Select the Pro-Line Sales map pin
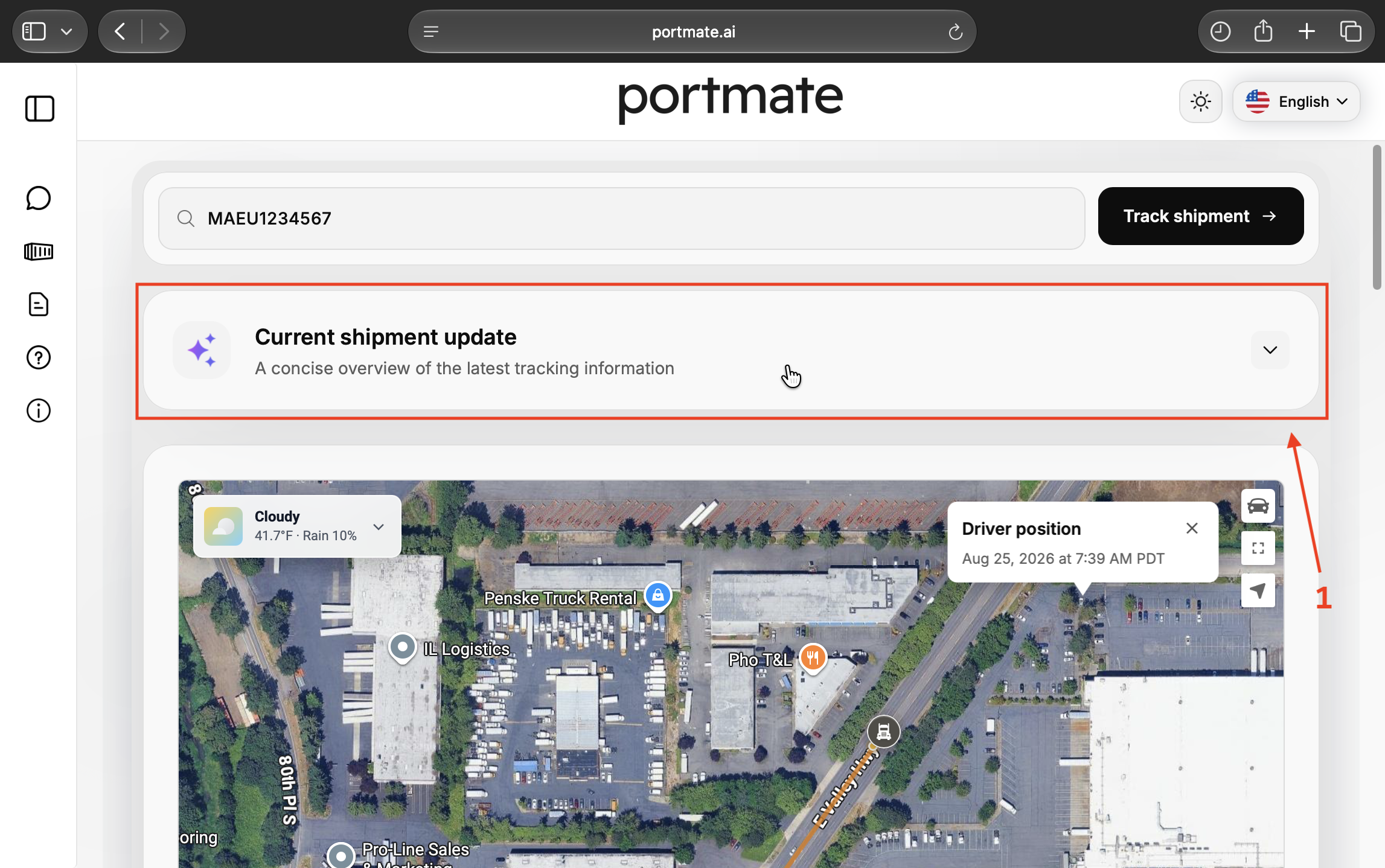Image resolution: width=1385 pixels, height=868 pixels. (x=341, y=856)
